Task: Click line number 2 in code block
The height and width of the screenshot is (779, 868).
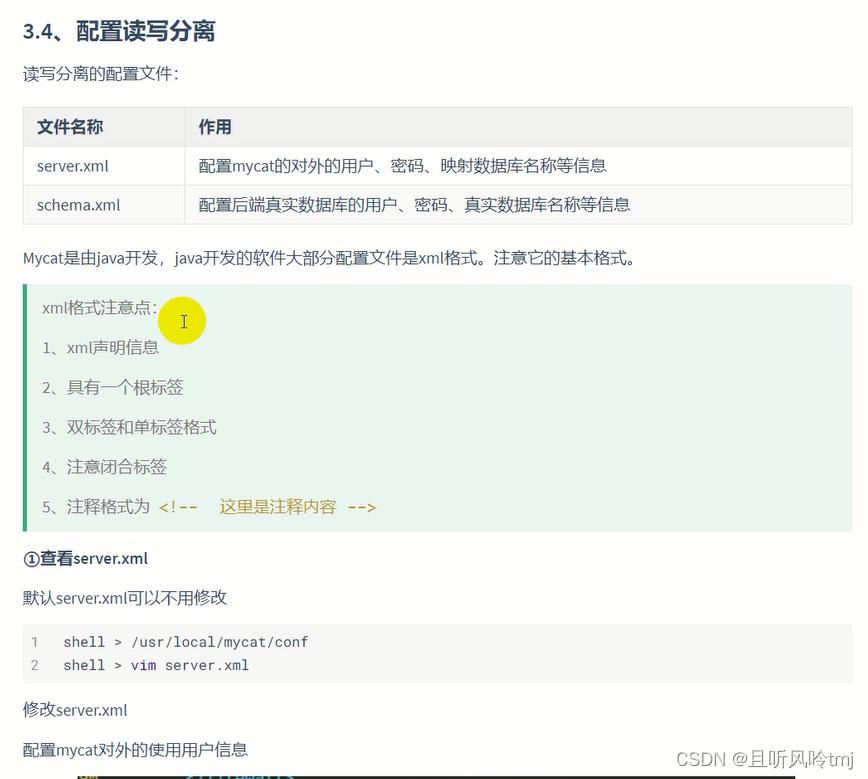Action: (35, 665)
